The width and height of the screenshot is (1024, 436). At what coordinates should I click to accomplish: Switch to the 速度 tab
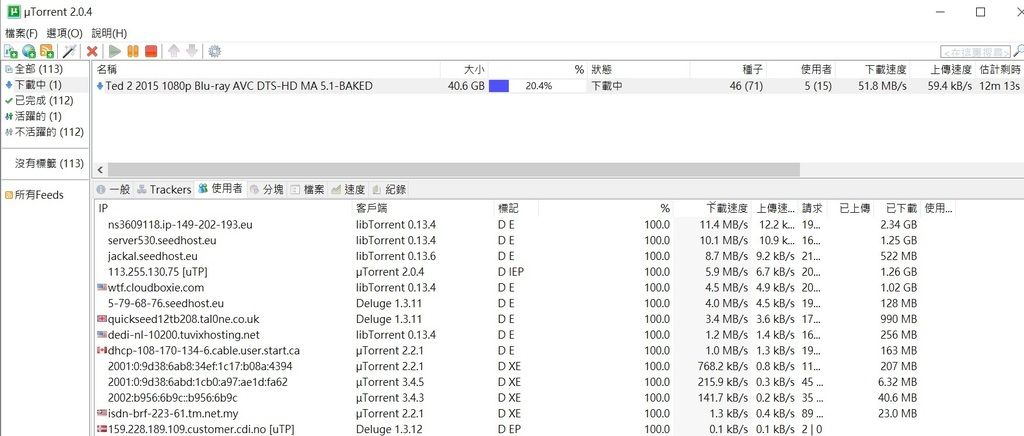click(348, 189)
